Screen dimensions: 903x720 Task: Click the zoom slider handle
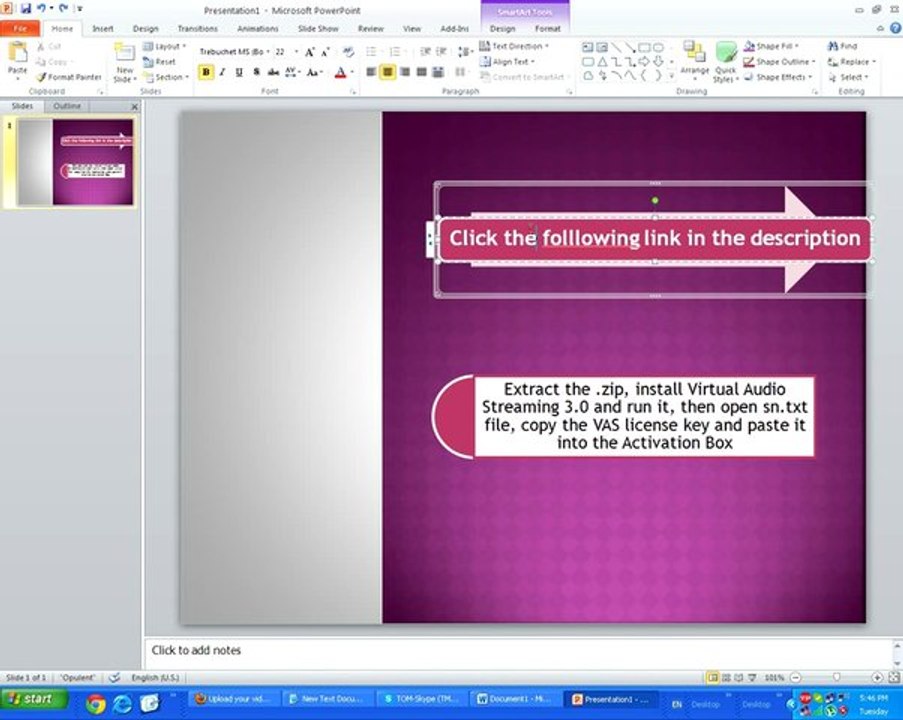[x=836, y=677]
